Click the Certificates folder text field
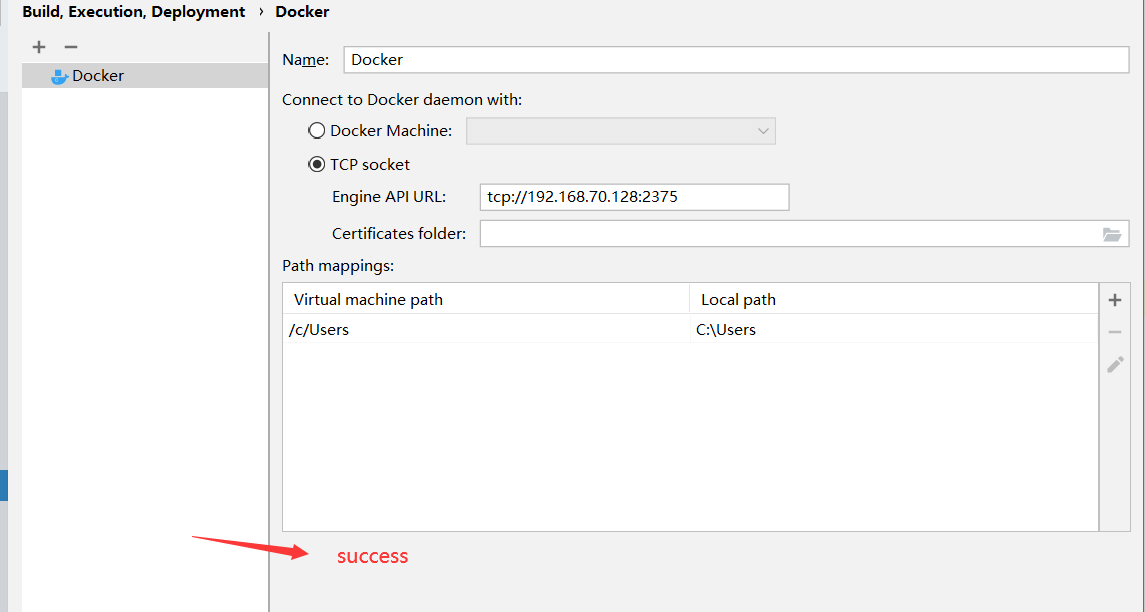Image resolution: width=1145 pixels, height=612 pixels. click(x=790, y=234)
